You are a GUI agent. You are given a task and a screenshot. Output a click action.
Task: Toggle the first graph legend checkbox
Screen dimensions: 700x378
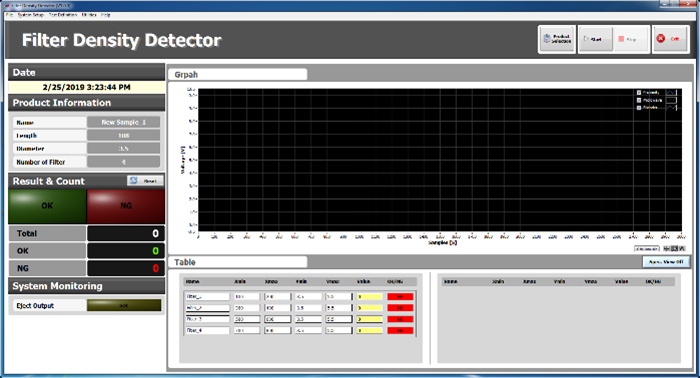[x=639, y=93]
